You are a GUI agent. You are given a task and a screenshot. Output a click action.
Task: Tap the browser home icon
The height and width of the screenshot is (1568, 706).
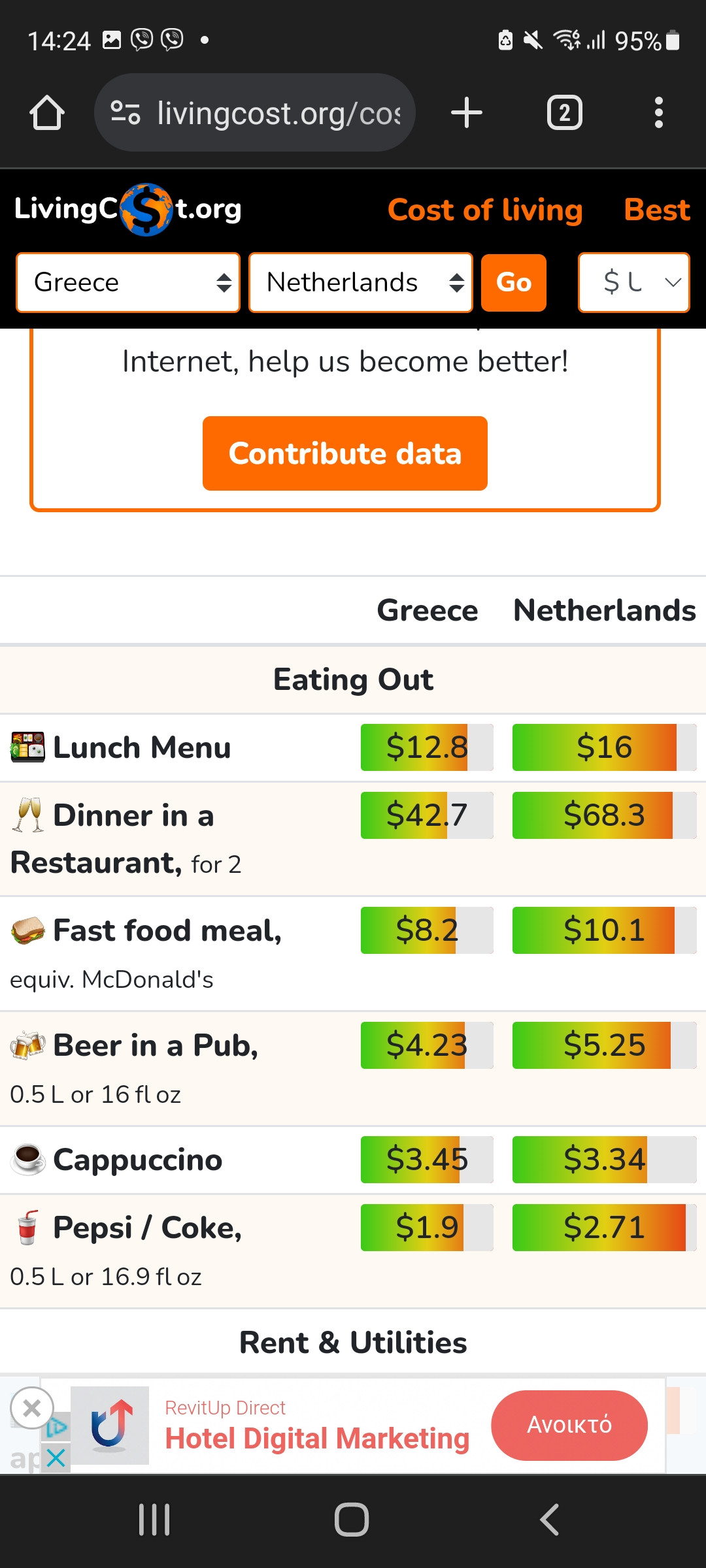pyautogui.click(x=47, y=113)
